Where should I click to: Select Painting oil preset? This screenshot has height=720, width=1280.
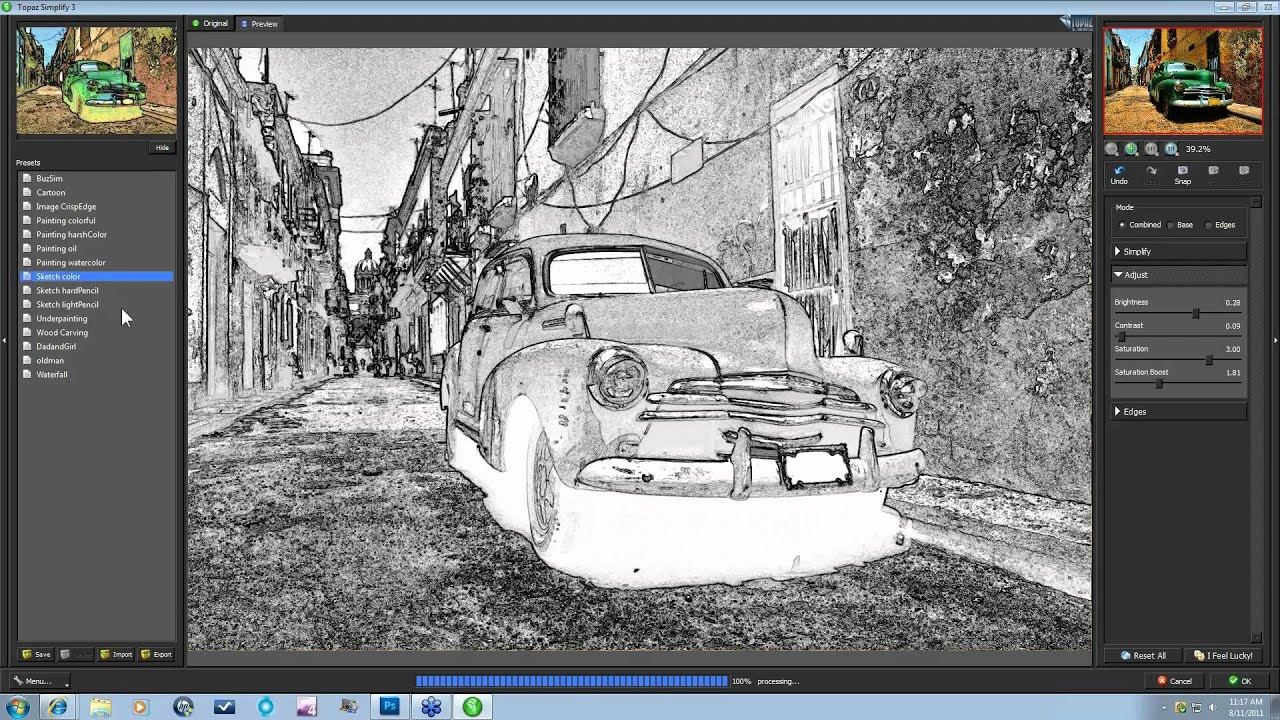pyautogui.click(x=96, y=248)
